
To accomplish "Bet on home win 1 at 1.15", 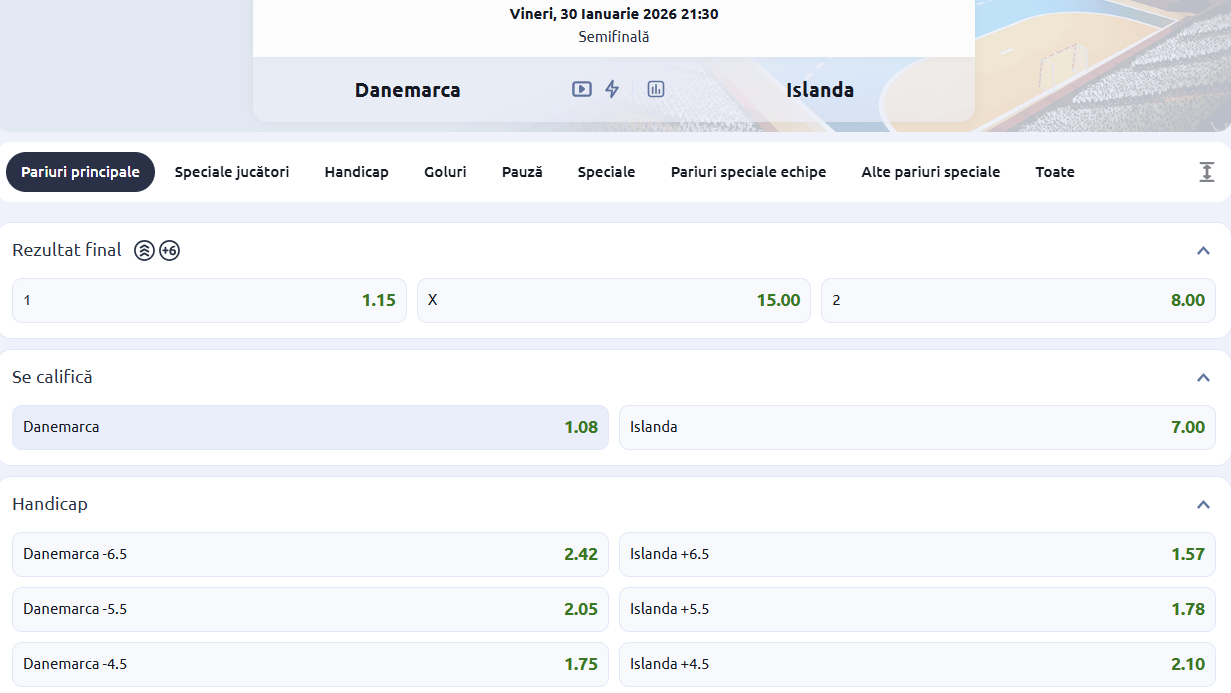I will click(209, 300).
